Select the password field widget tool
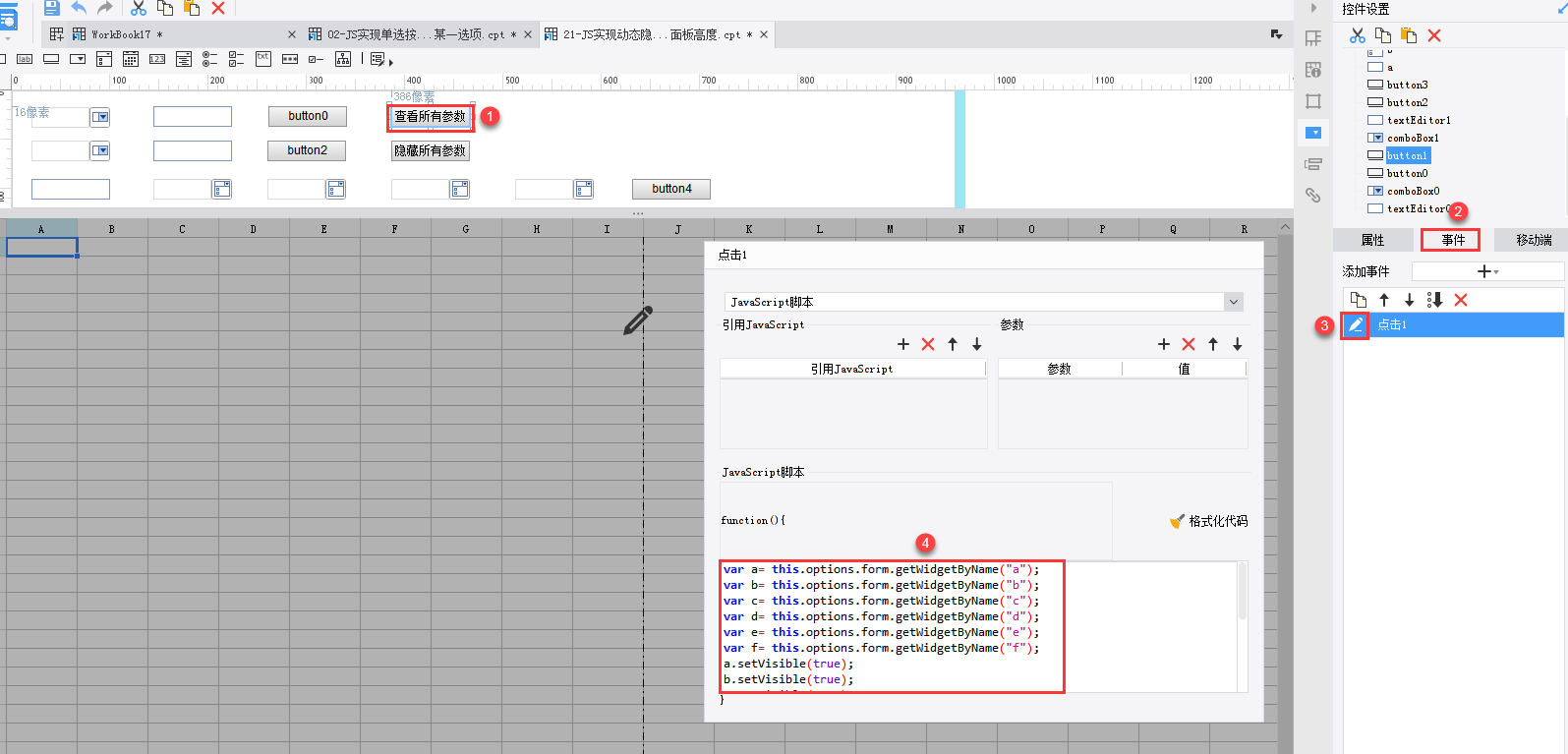 [x=290, y=59]
